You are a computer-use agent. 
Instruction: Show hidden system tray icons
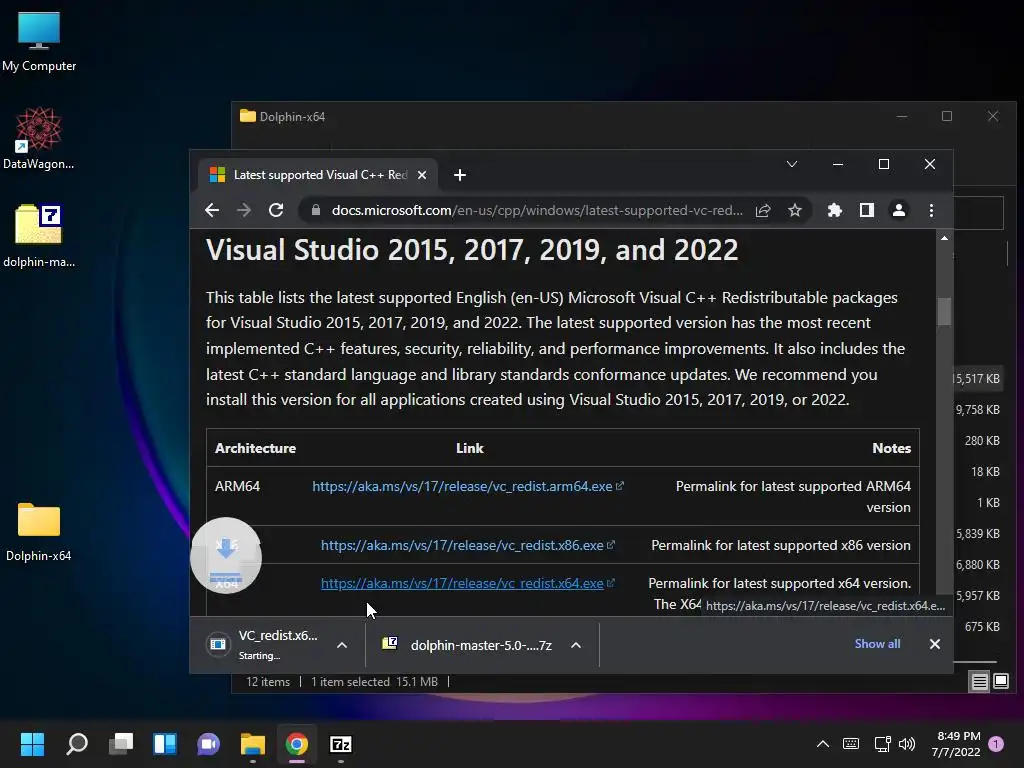[823, 744]
